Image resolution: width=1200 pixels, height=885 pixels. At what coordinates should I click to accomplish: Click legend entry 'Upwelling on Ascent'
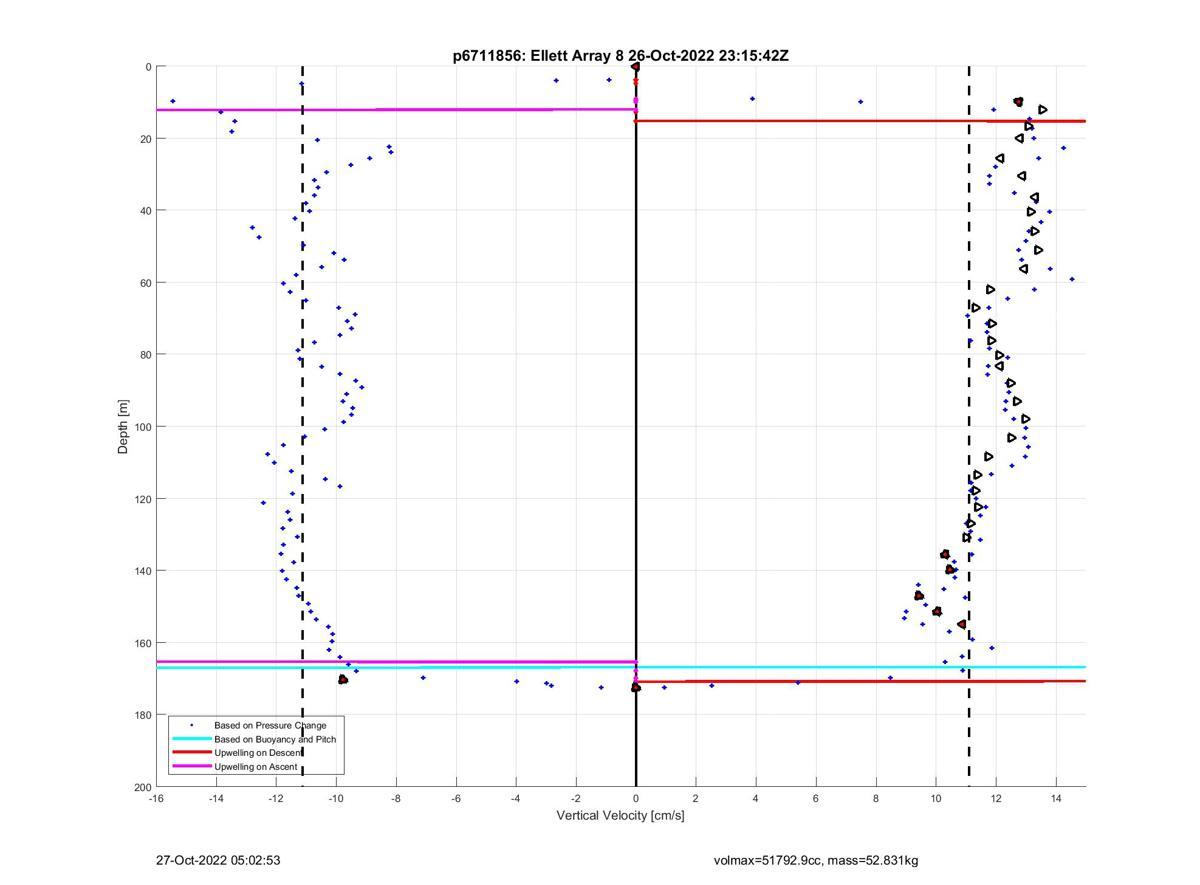point(256,766)
